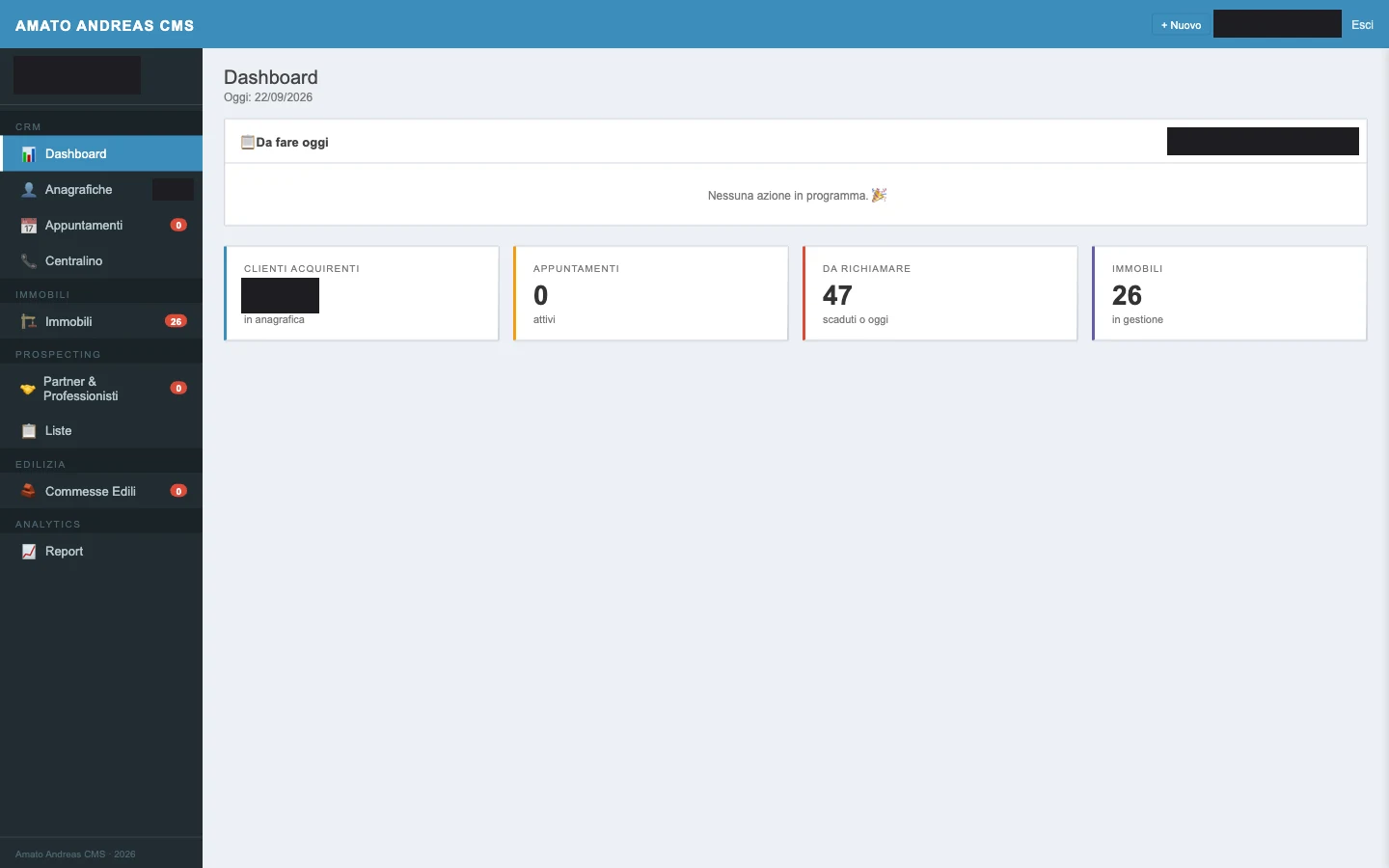Image resolution: width=1389 pixels, height=868 pixels.
Task: Open the Clienti Acquirenti stat card
Action: coord(362,293)
